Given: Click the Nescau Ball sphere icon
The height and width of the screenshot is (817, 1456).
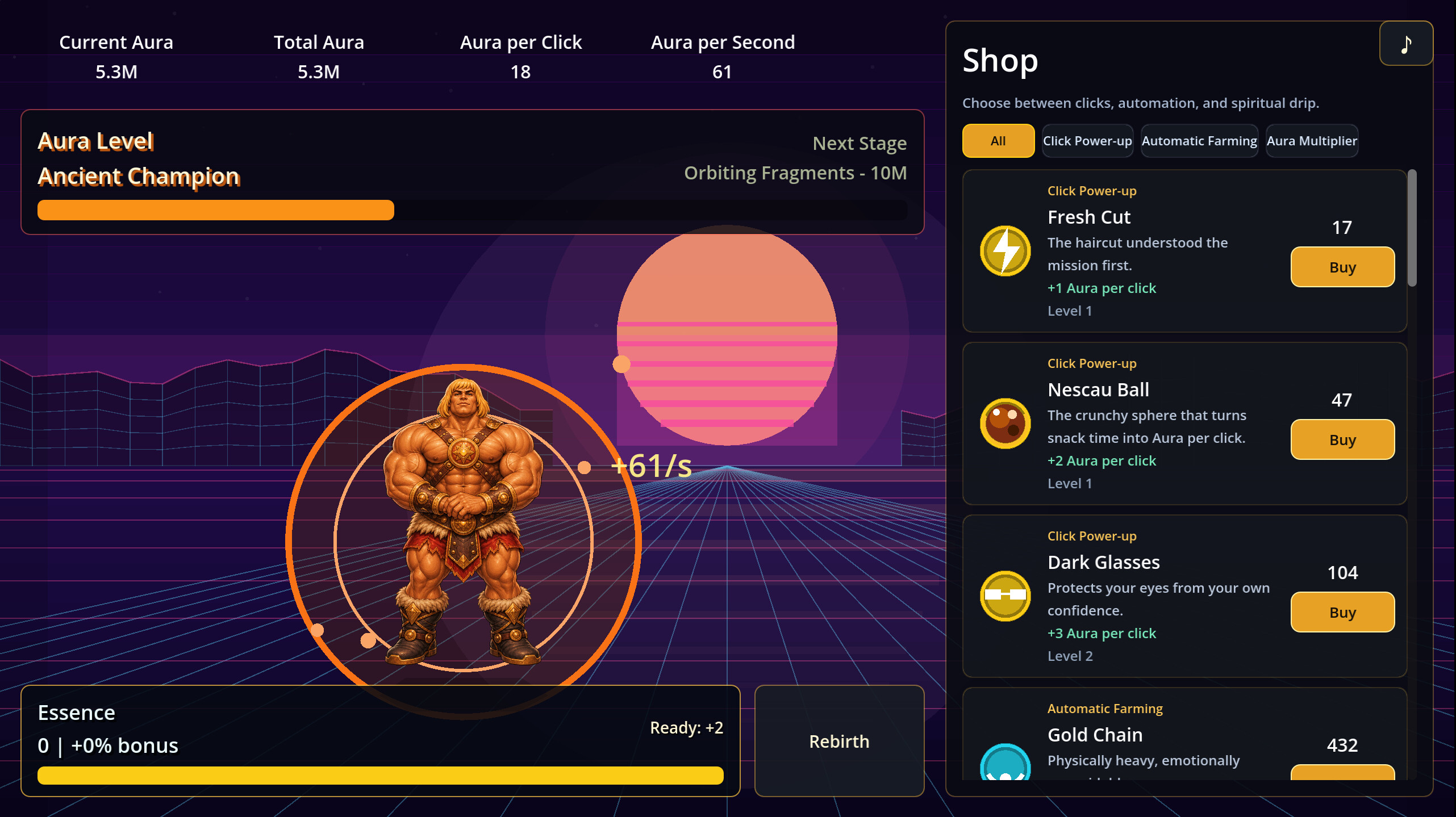Looking at the screenshot, I should [1005, 424].
